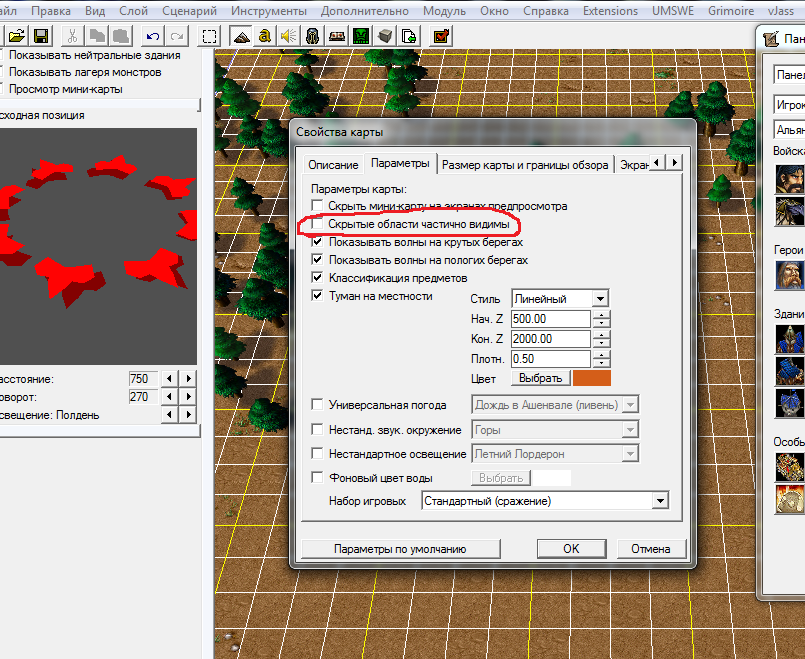Open the AI Editor green face icon

[361, 36]
